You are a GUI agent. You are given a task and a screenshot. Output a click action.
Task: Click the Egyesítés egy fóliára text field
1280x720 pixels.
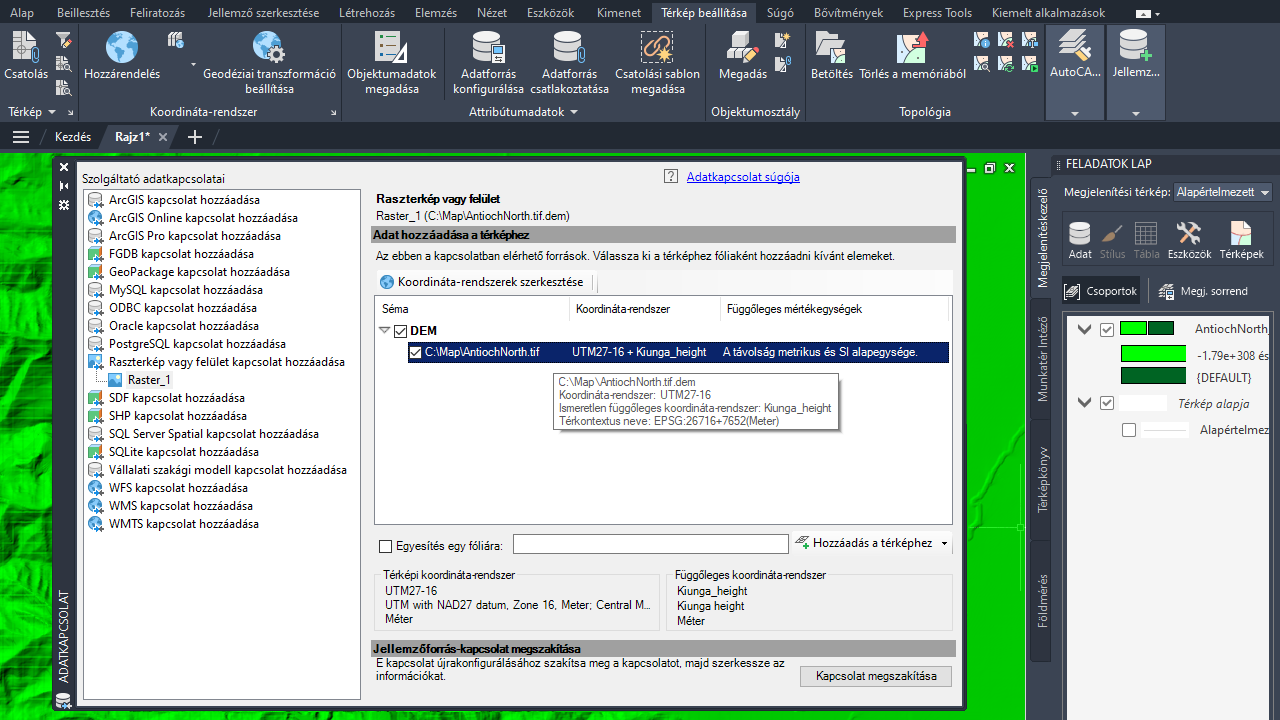651,544
